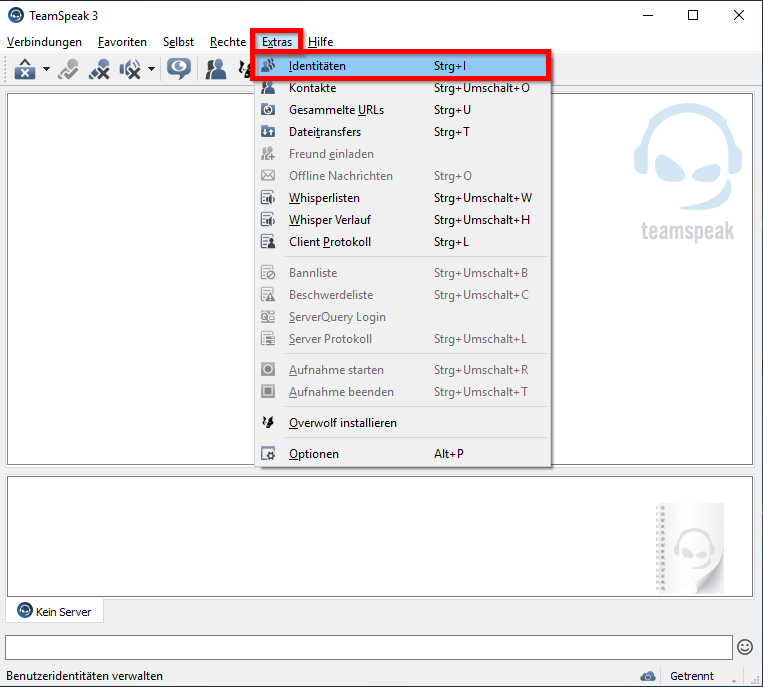
Task: Click the Optionen gear icon
Action: point(268,454)
